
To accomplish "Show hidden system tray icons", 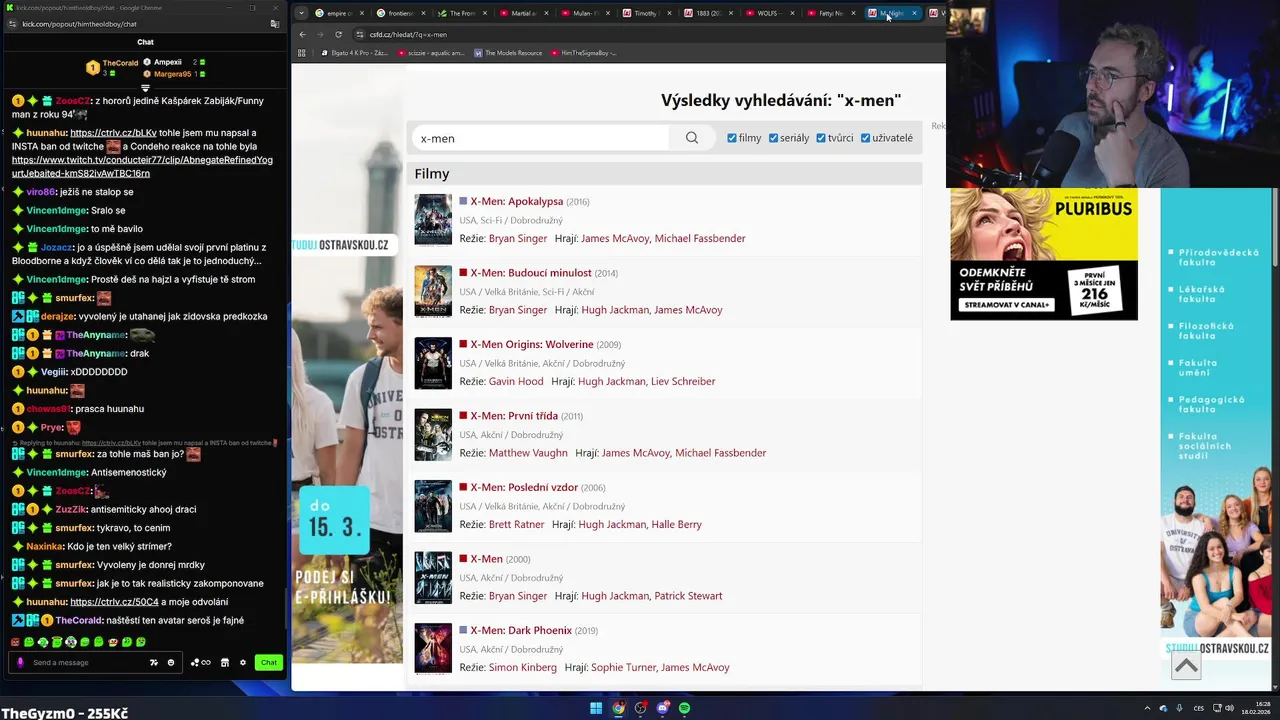I will coord(1147,708).
